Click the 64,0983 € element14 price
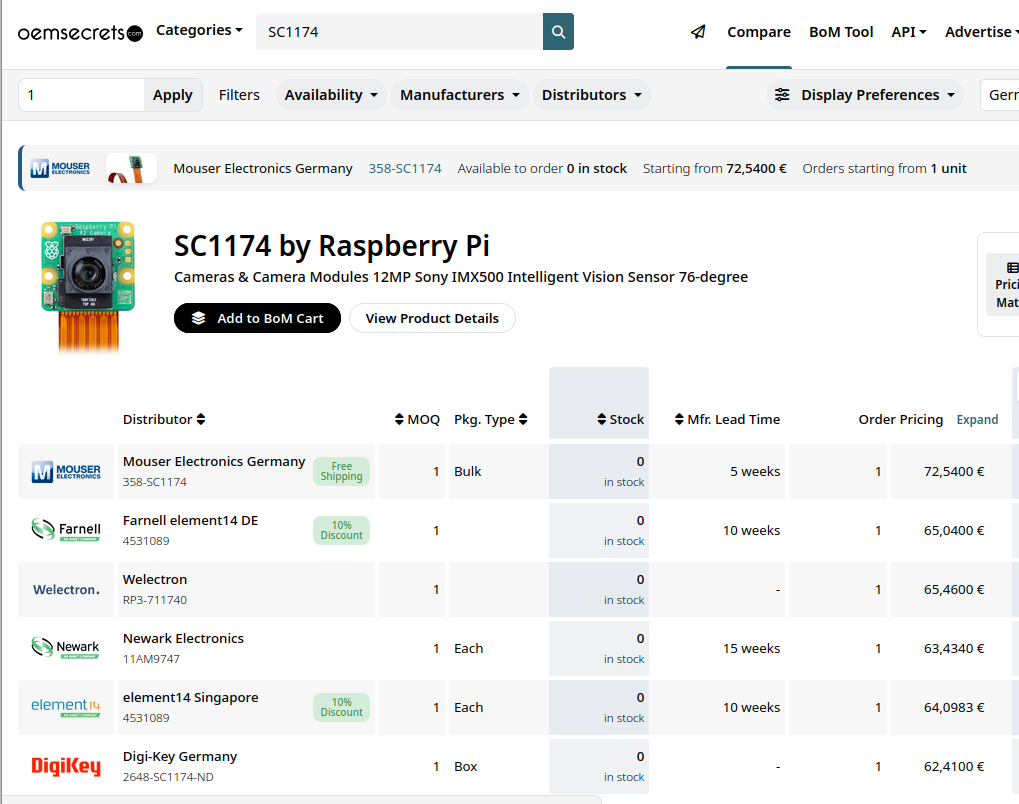This screenshot has width=1019, height=804. [953, 707]
